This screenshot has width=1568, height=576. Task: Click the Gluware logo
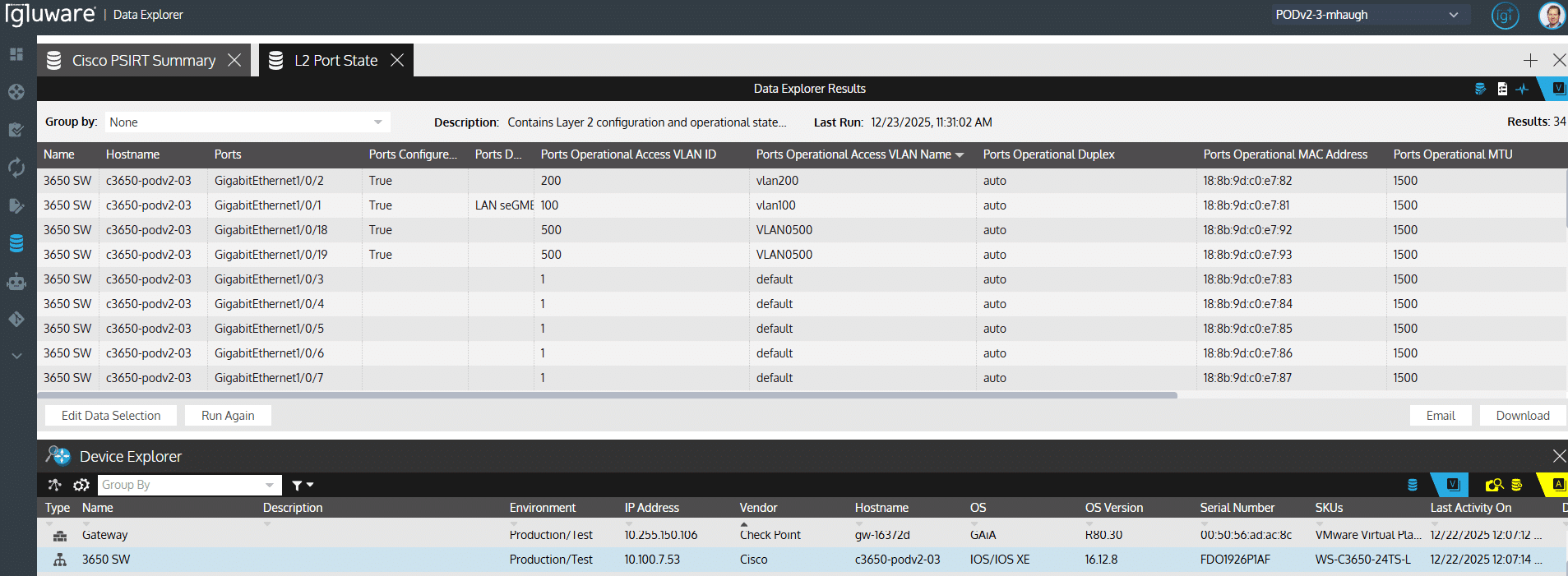point(50,15)
